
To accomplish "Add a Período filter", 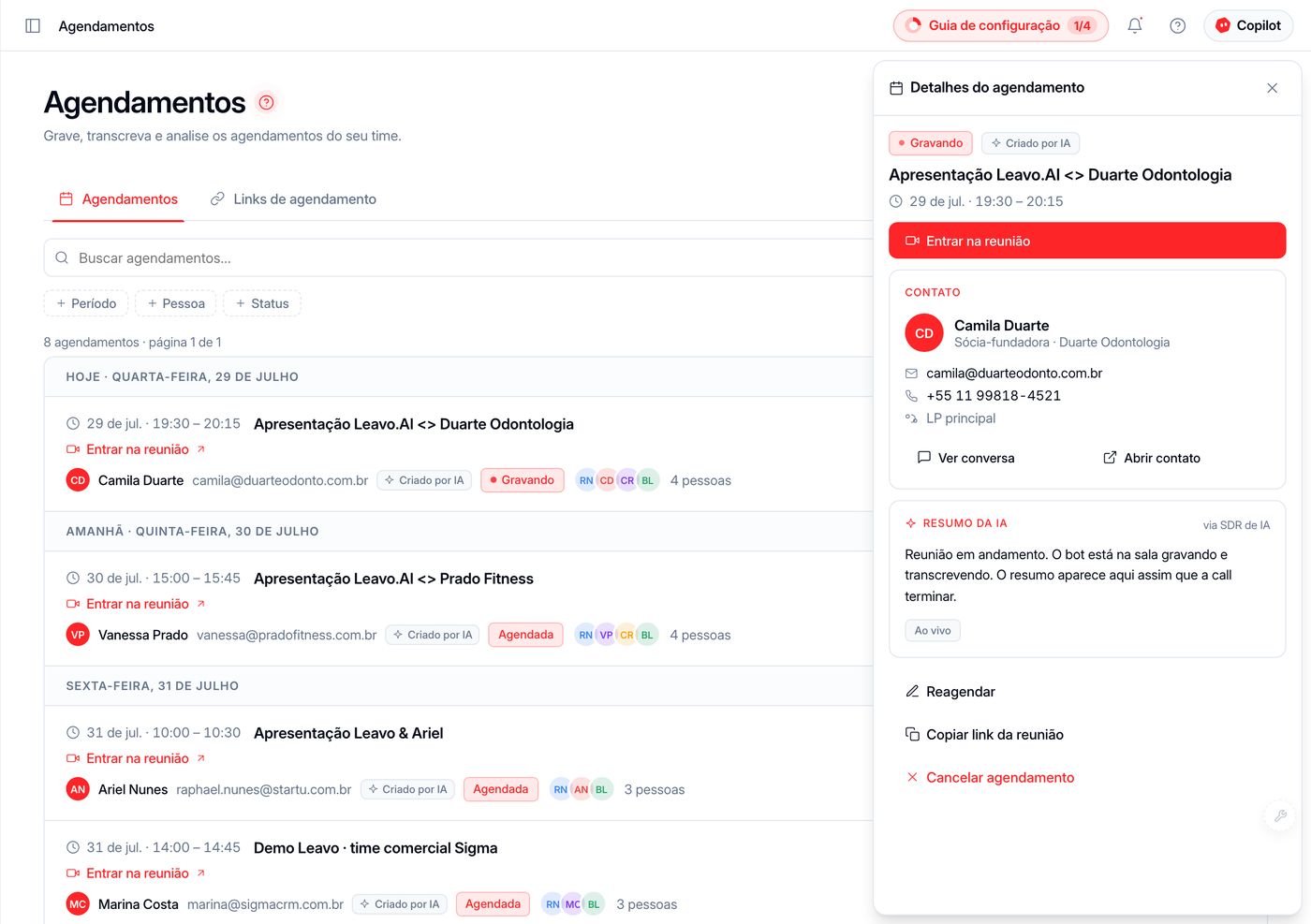I will [86, 303].
